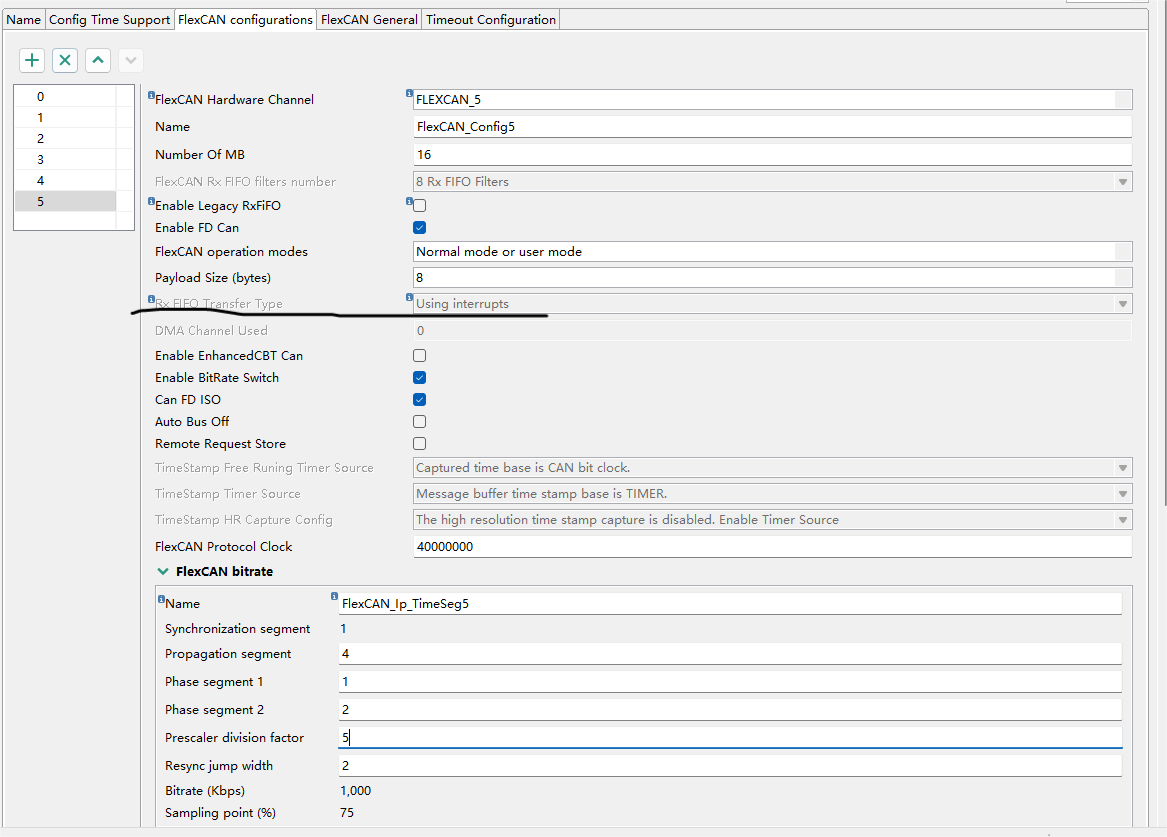
Task: Open the TimeStamp Timer Source dropdown
Action: click(772, 494)
